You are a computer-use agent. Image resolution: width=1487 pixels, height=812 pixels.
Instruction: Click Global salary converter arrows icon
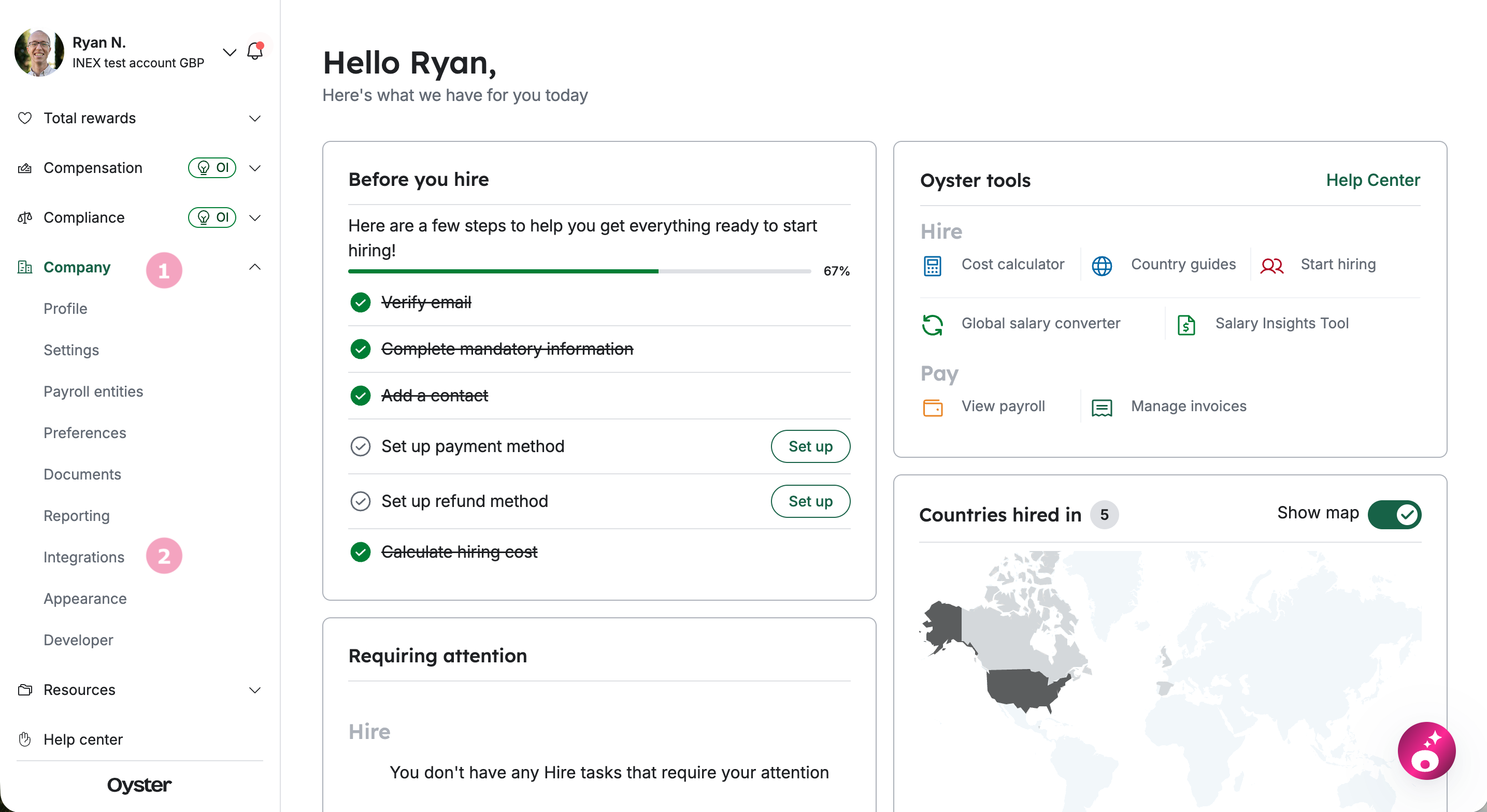click(932, 325)
